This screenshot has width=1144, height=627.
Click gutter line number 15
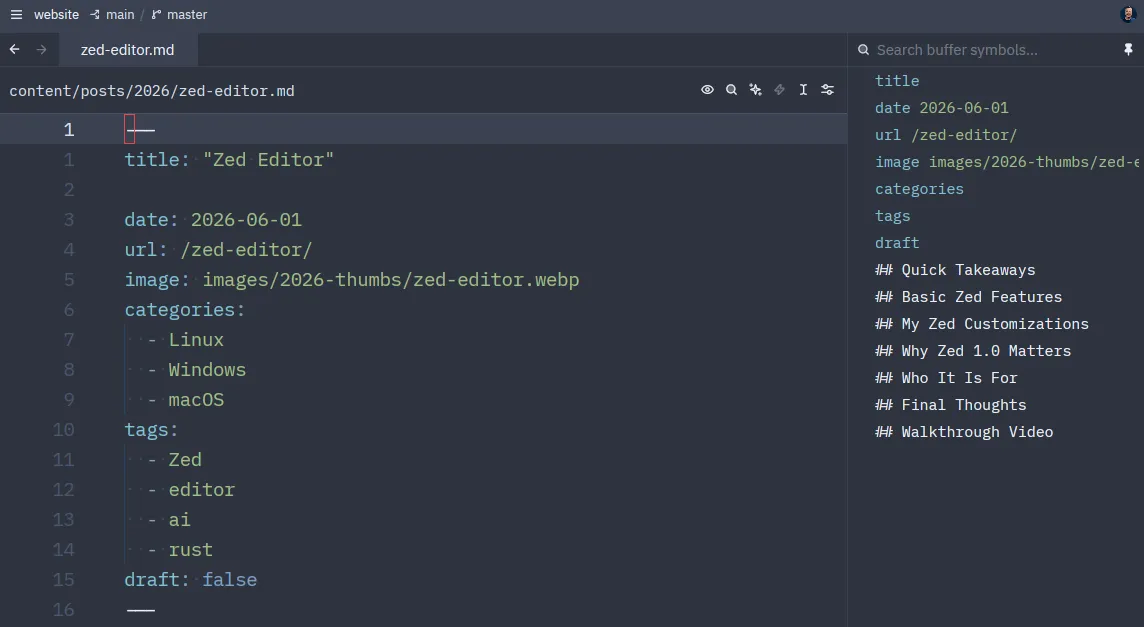pos(63,580)
